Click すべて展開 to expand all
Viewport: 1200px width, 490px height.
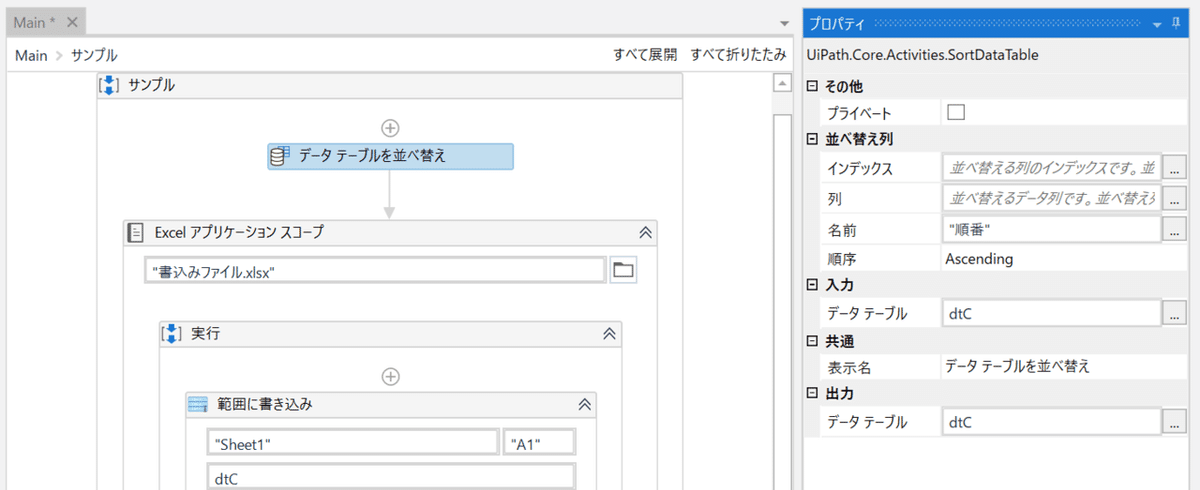click(645, 55)
